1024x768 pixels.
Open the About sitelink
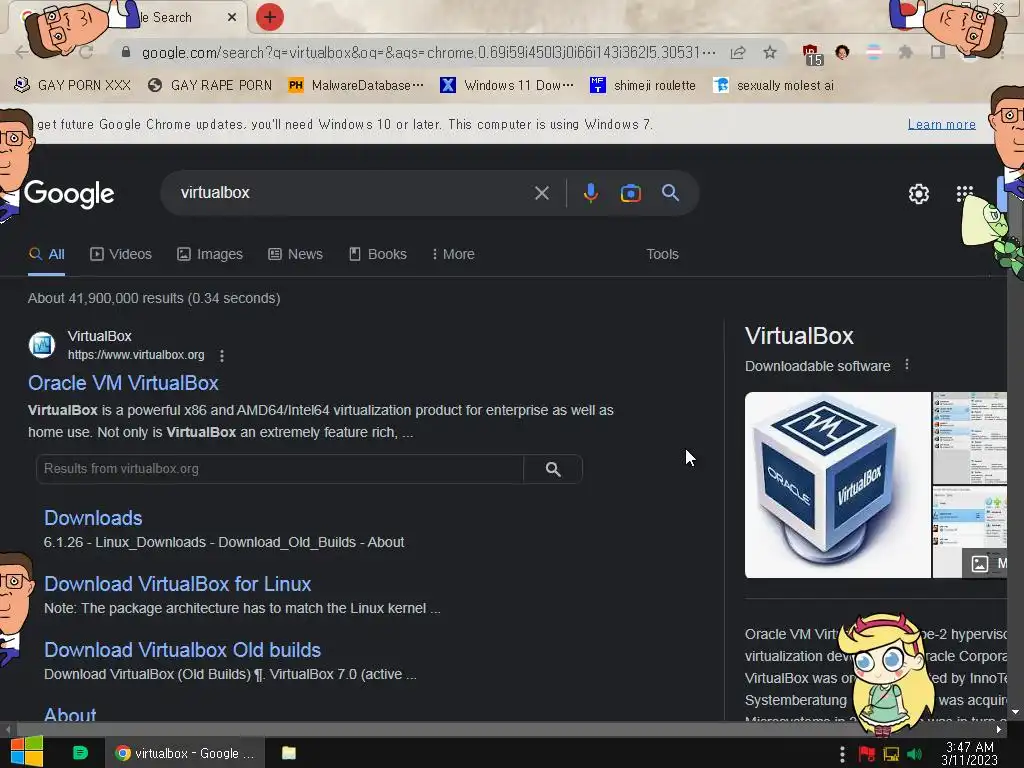coord(70,714)
